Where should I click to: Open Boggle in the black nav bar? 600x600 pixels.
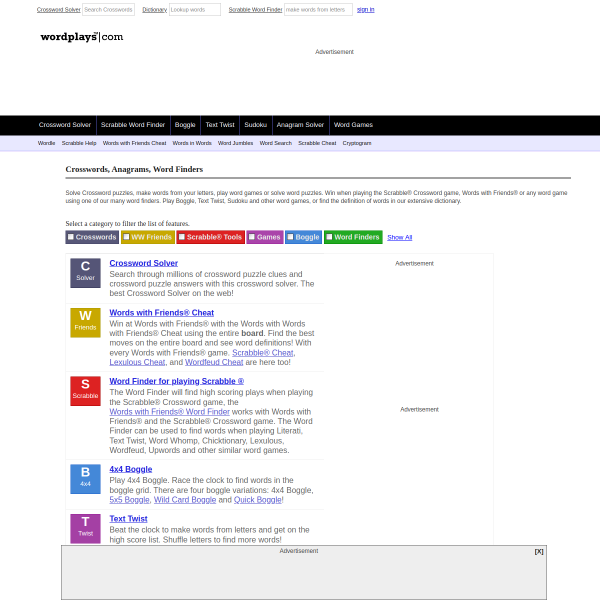(185, 125)
